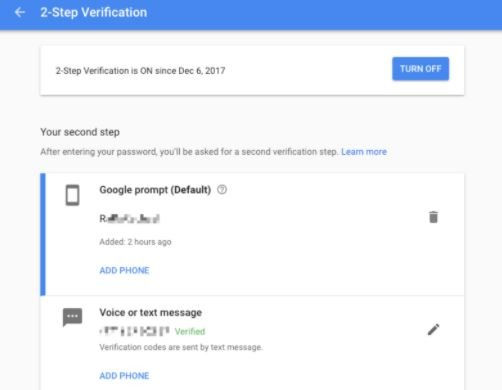This screenshot has width=502, height=390.
Task: Click ADD PHONE under Google prompt
Action: (124, 270)
